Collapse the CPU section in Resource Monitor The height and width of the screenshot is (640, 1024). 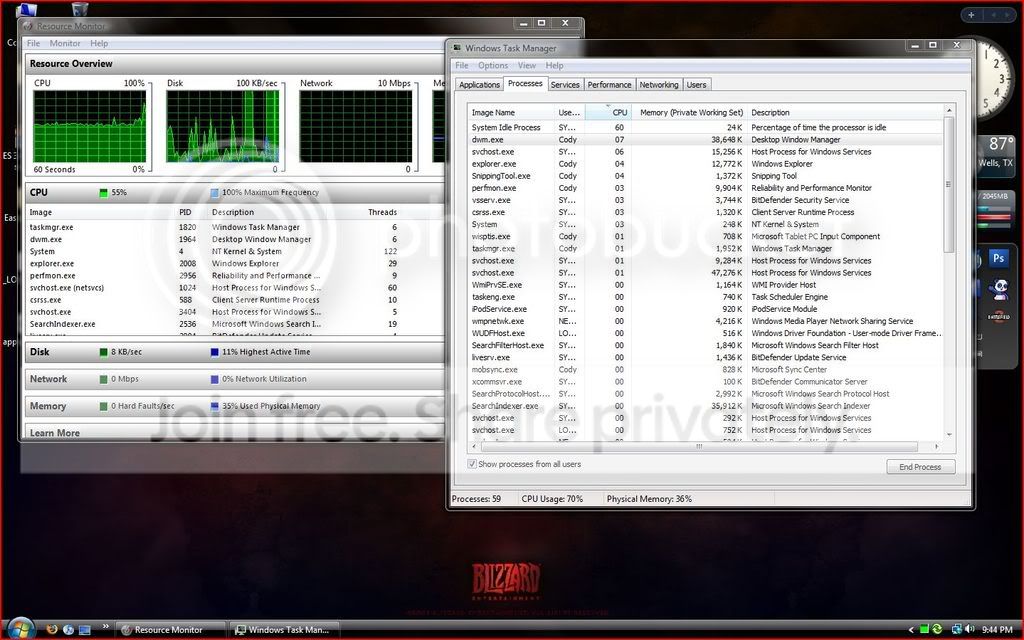235,193
